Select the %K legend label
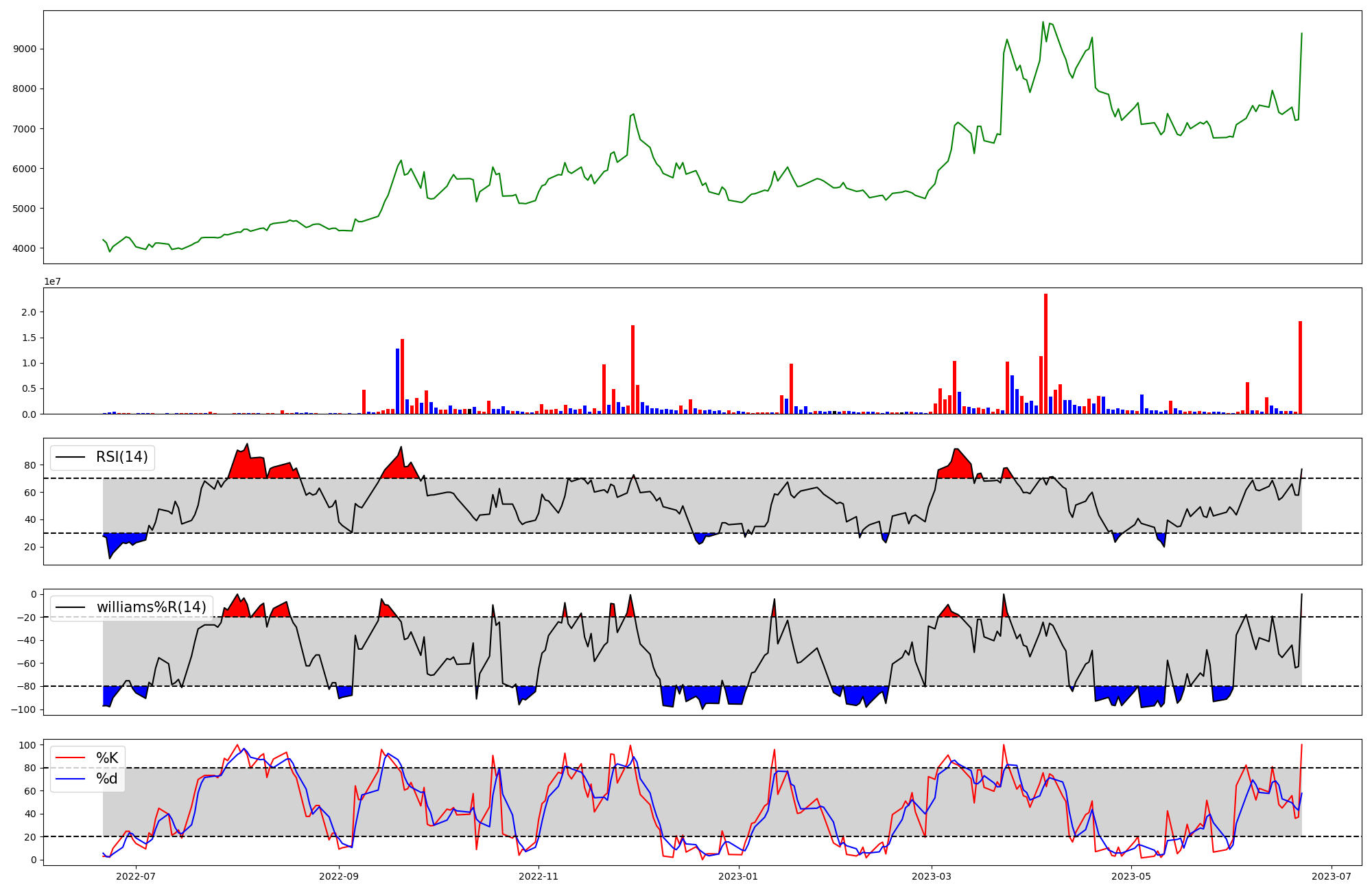The width and height of the screenshot is (1372, 892). (x=107, y=758)
